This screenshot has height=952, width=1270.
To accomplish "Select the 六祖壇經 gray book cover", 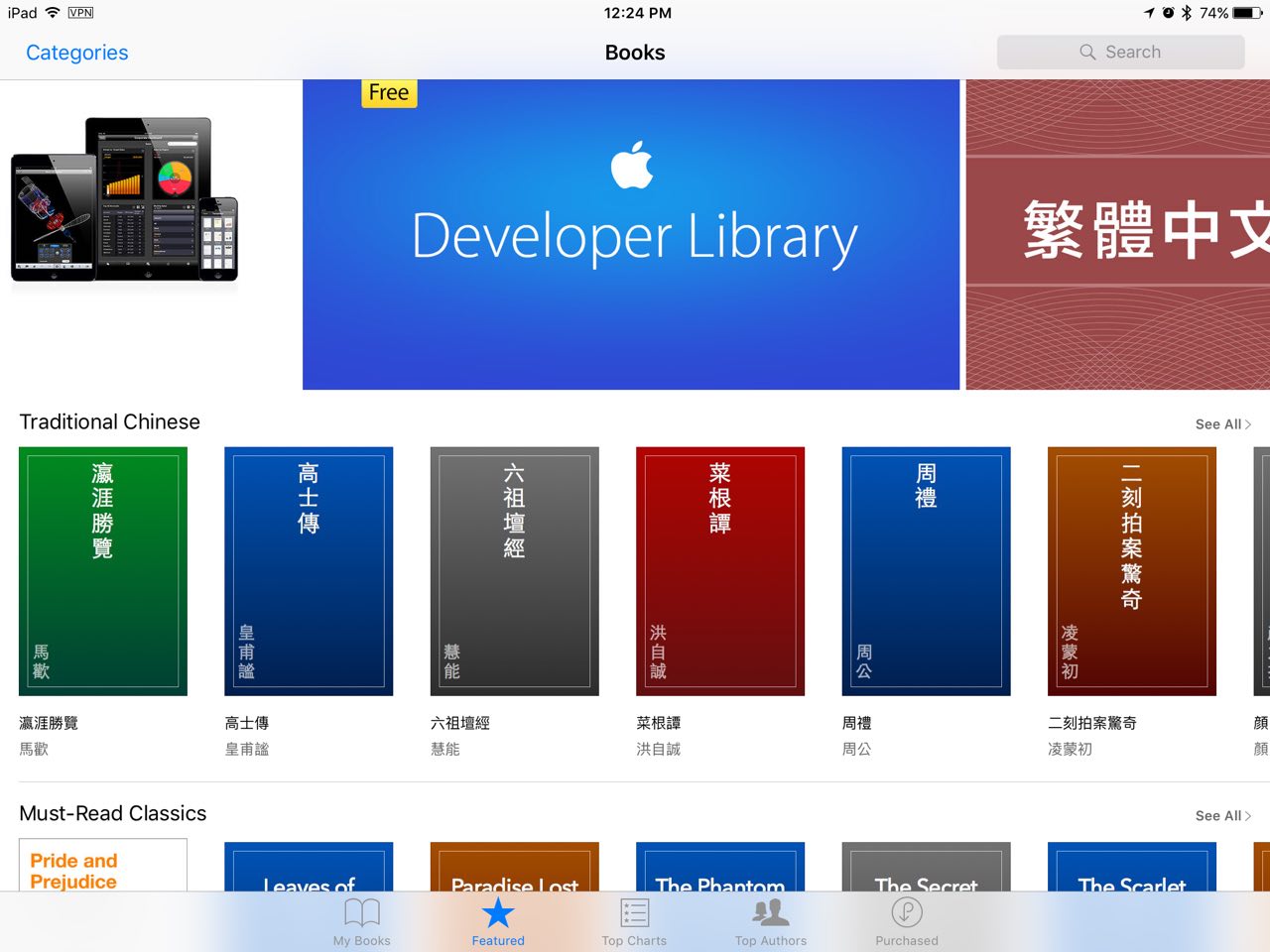I will click(514, 571).
